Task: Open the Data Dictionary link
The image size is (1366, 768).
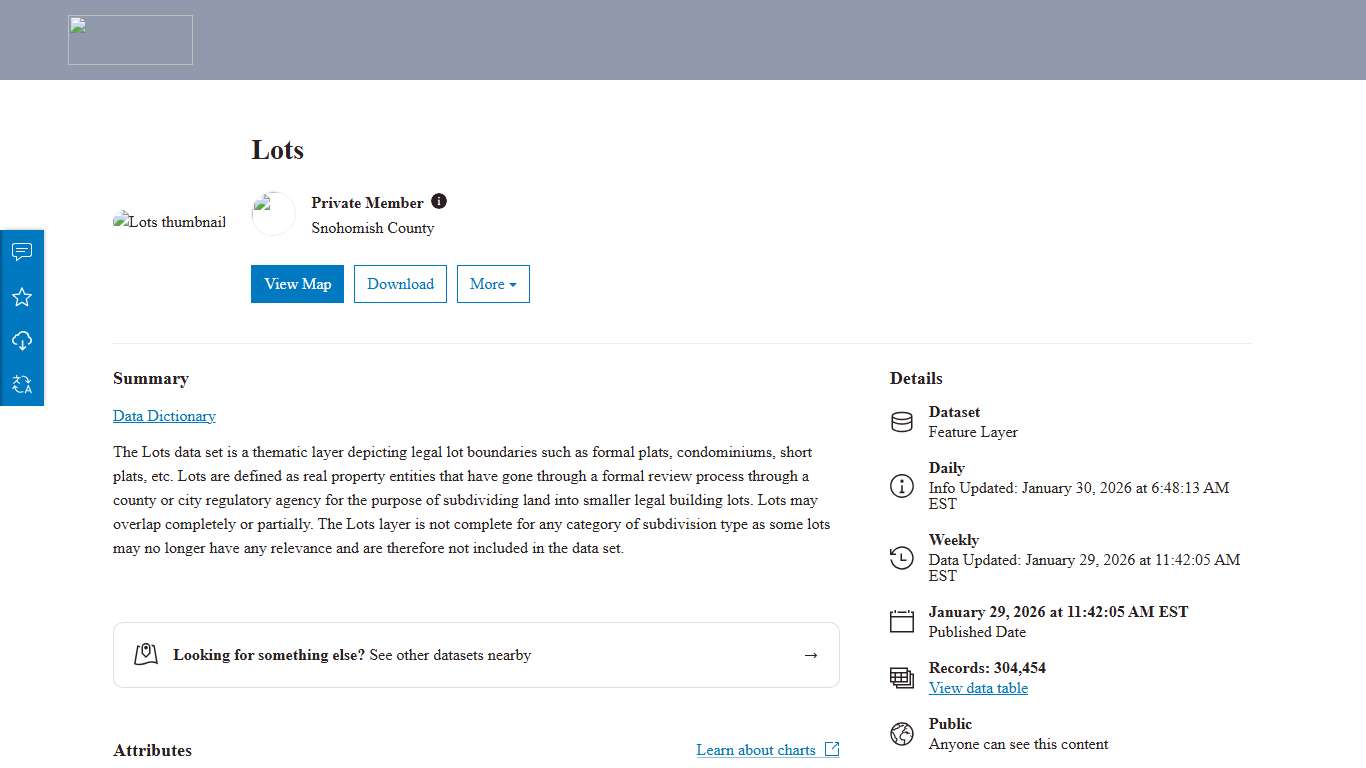Action: point(164,416)
